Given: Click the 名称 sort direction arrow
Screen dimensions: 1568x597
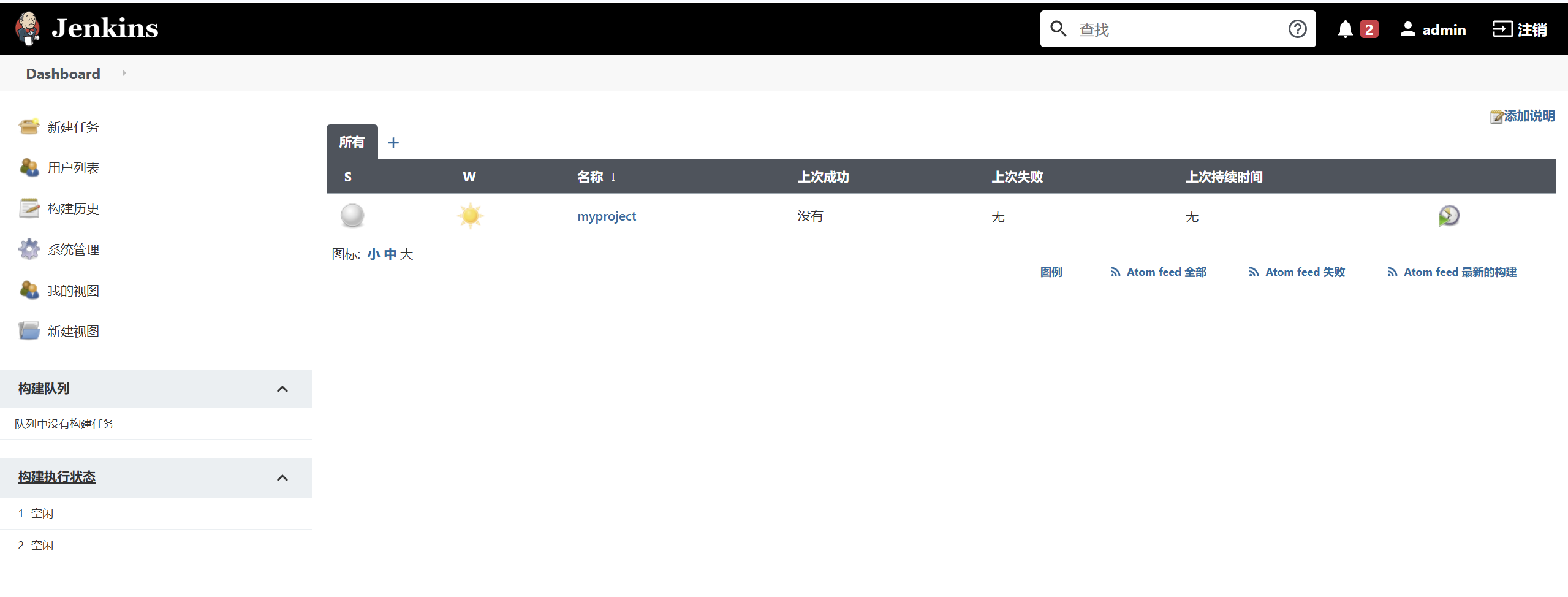Looking at the screenshot, I should (x=613, y=177).
